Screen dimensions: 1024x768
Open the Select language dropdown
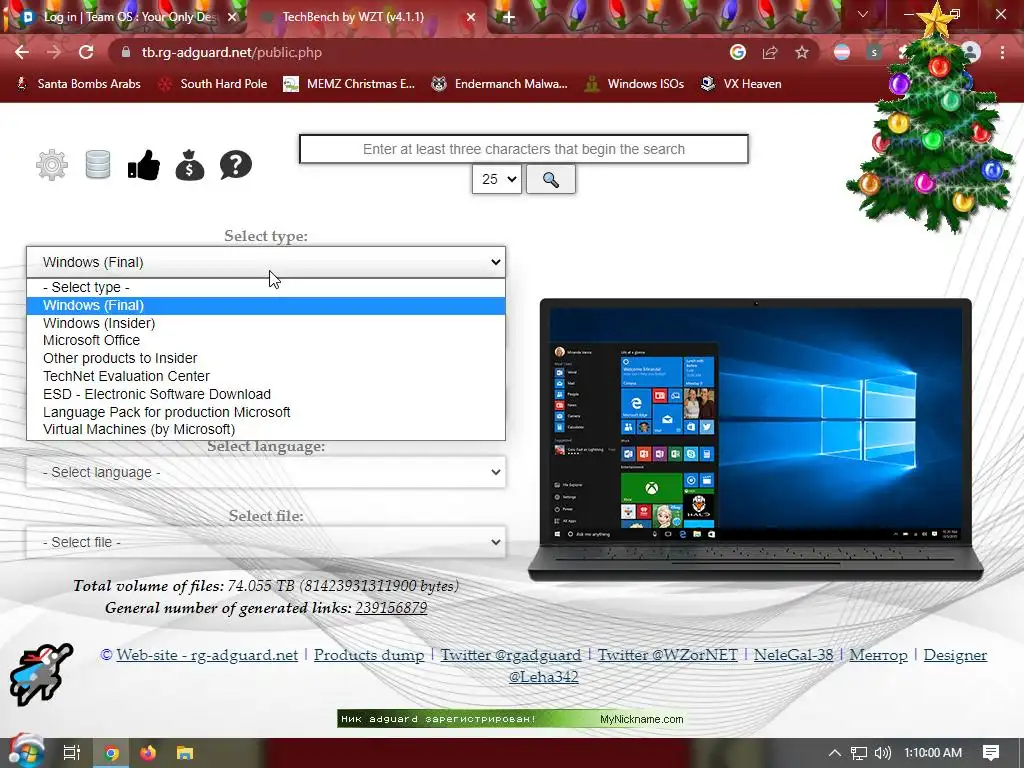266,472
